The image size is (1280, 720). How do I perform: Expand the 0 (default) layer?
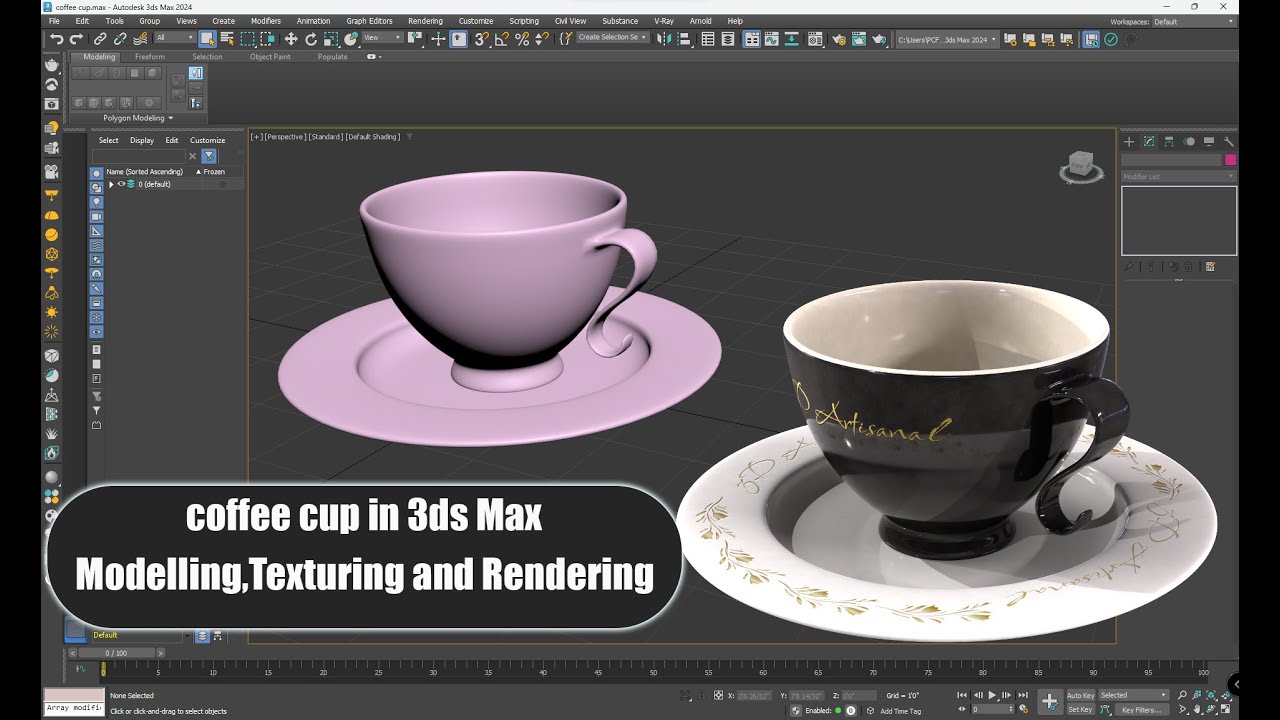pos(111,184)
